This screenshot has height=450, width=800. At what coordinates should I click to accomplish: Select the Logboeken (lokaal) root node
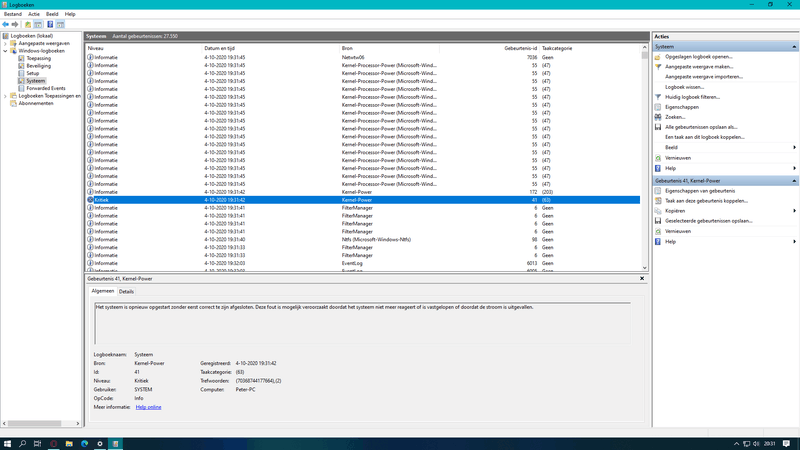coord(32,36)
